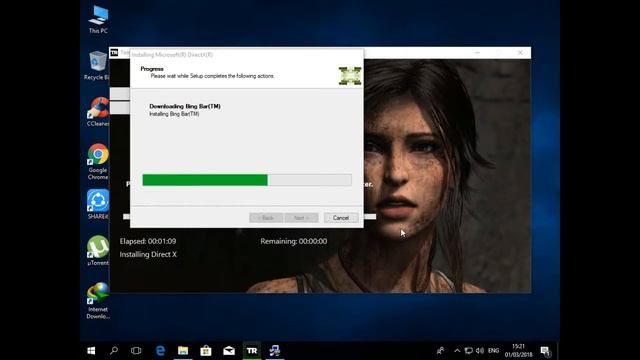Viewport: 640px width, 360px height.
Task: Launch CCleaner from the desktop
Action: click(x=98, y=111)
